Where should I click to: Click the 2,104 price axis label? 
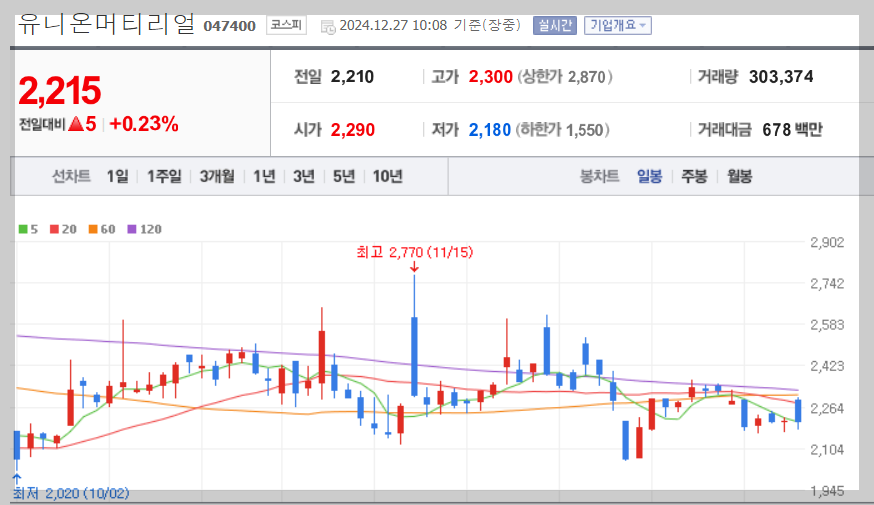point(827,450)
